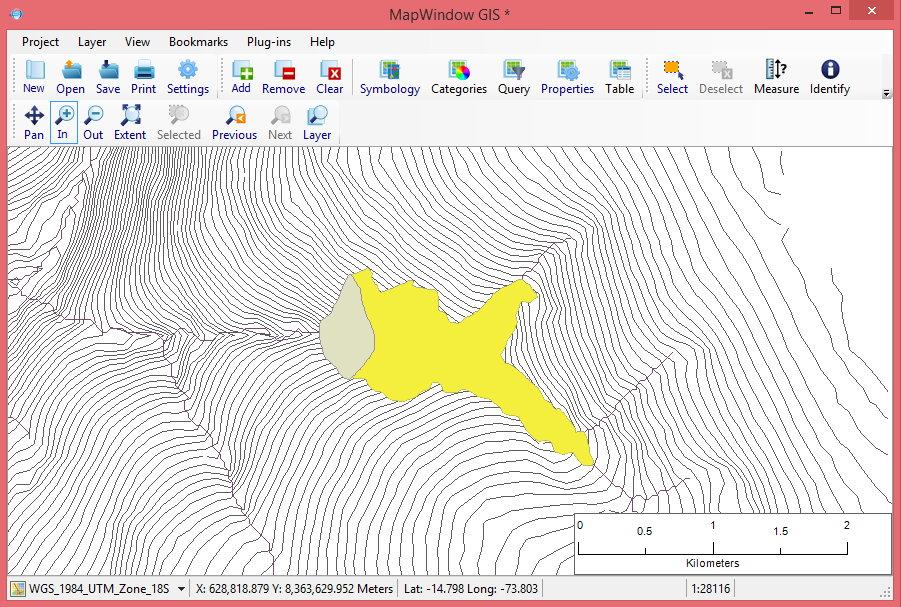Go to Previous zoom extent
The image size is (901, 607).
[x=234, y=122]
